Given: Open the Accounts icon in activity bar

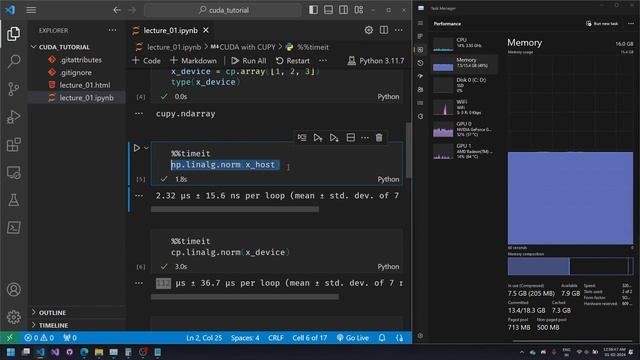Looking at the screenshot, I should pos(13,289).
